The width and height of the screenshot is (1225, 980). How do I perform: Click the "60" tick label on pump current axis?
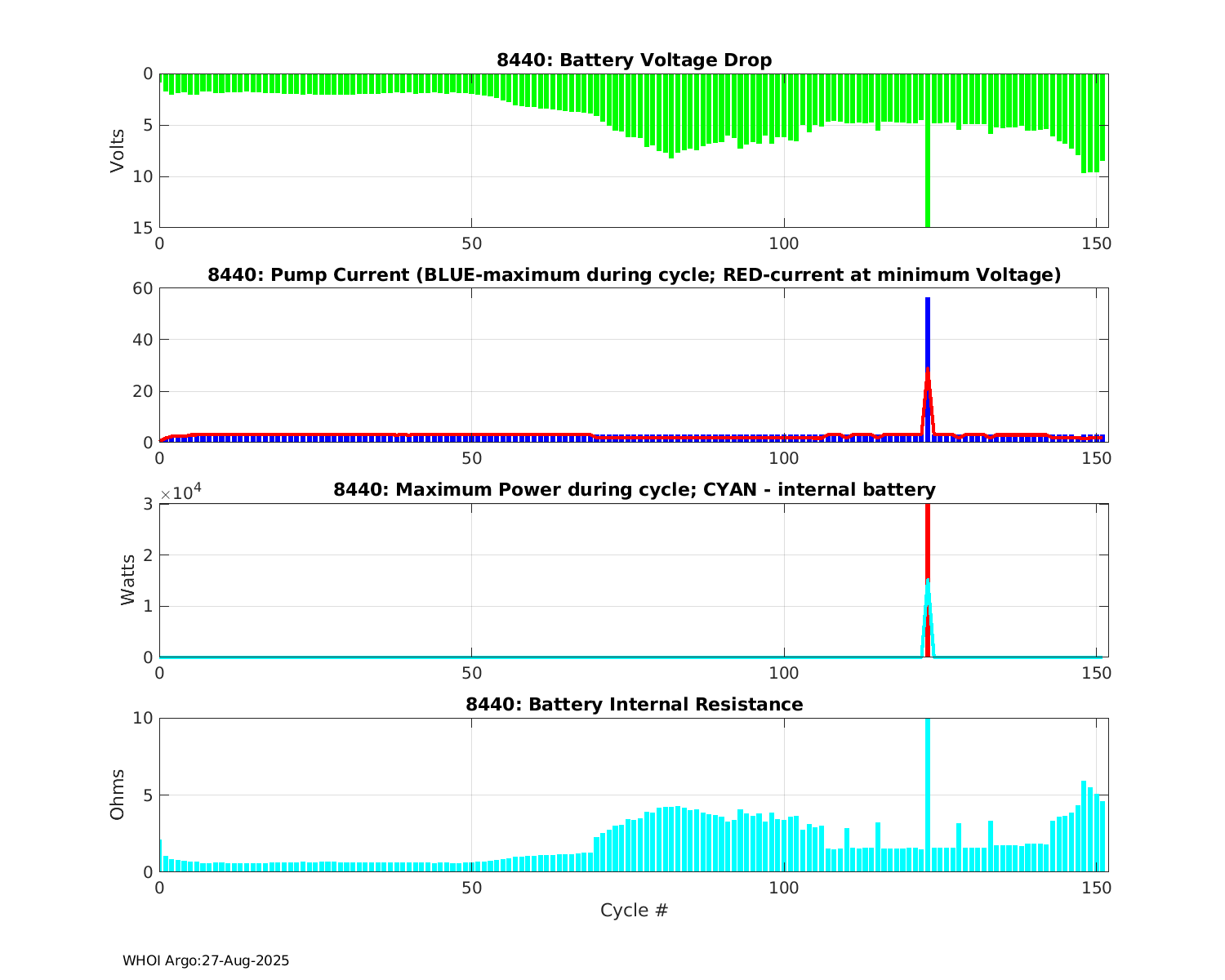143,288
